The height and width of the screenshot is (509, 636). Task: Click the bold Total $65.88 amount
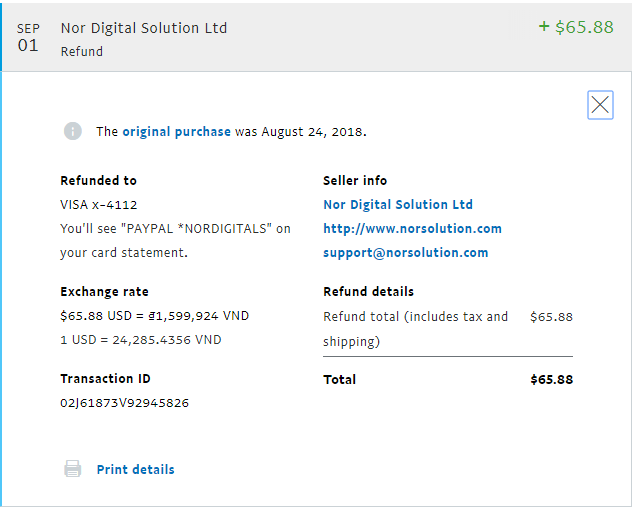point(551,379)
